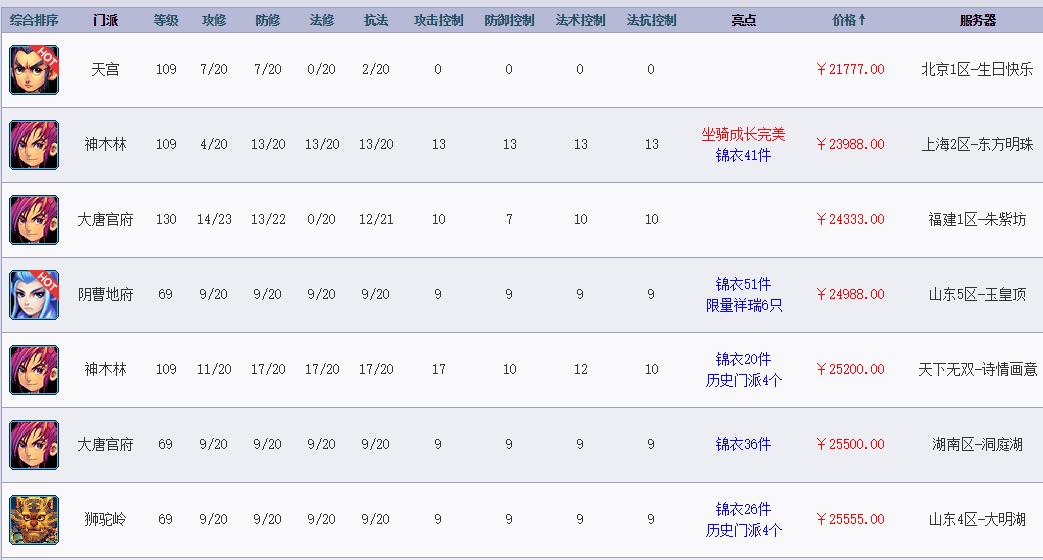This screenshot has width=1043, height=560.
Task: Sort by 综合排序 header
Action: click(x=34, y=20)
